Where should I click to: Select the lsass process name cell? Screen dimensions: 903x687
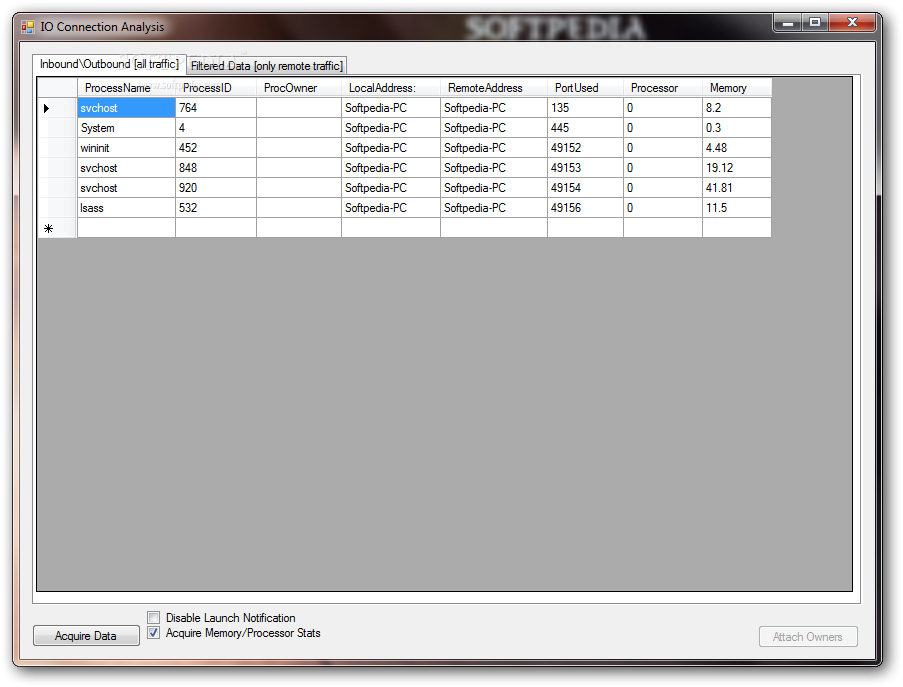(126, 208)
